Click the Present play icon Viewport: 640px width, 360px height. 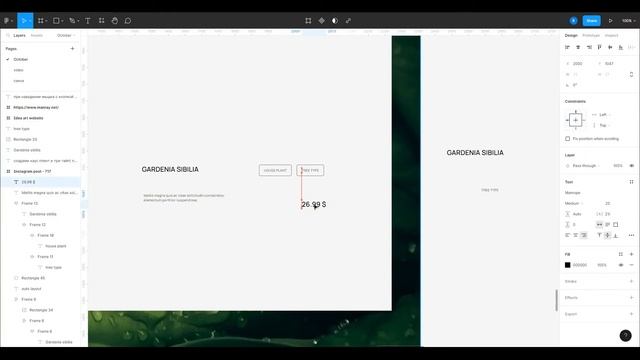[x=611, y=20]
